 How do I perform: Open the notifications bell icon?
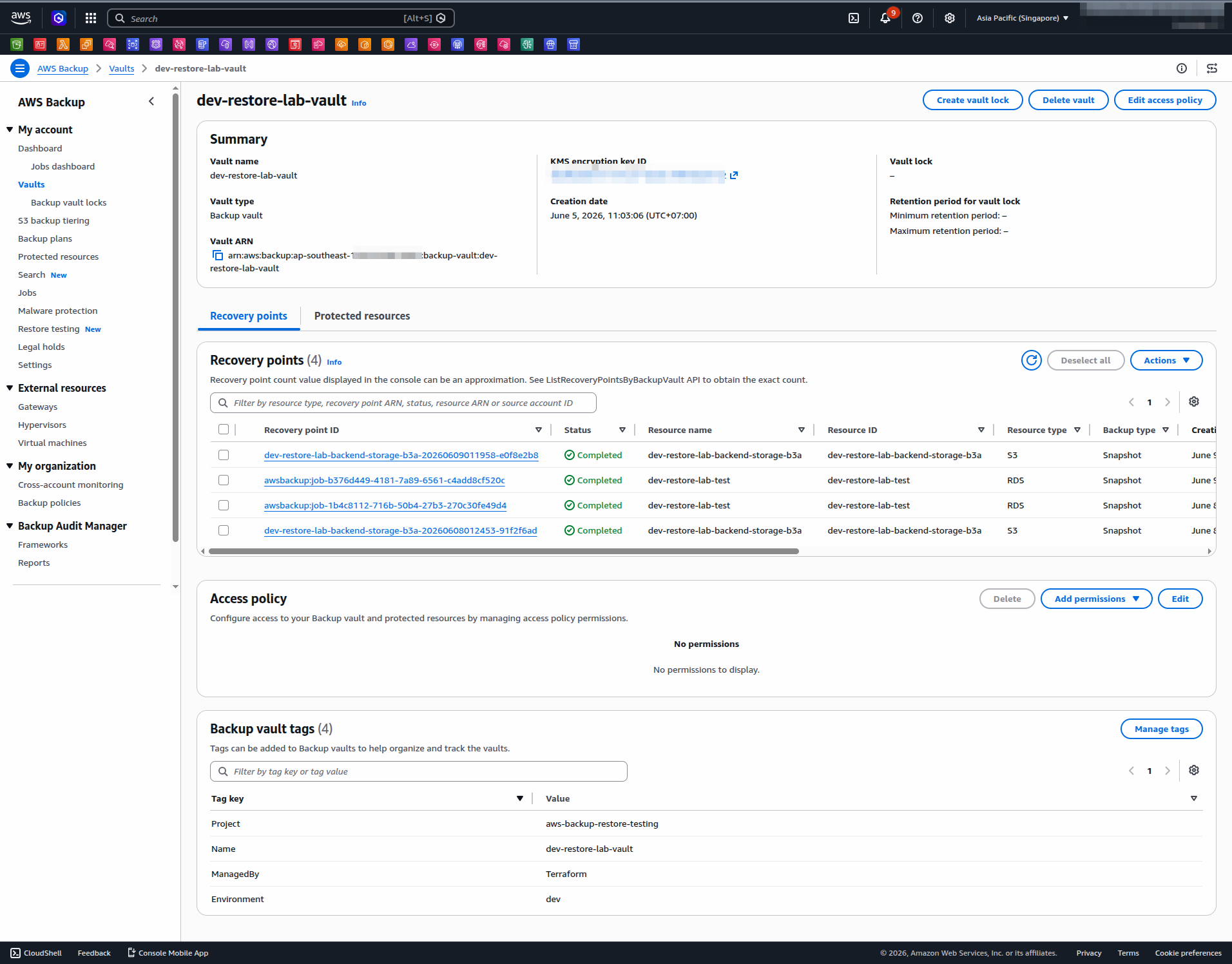pos(885,18)
